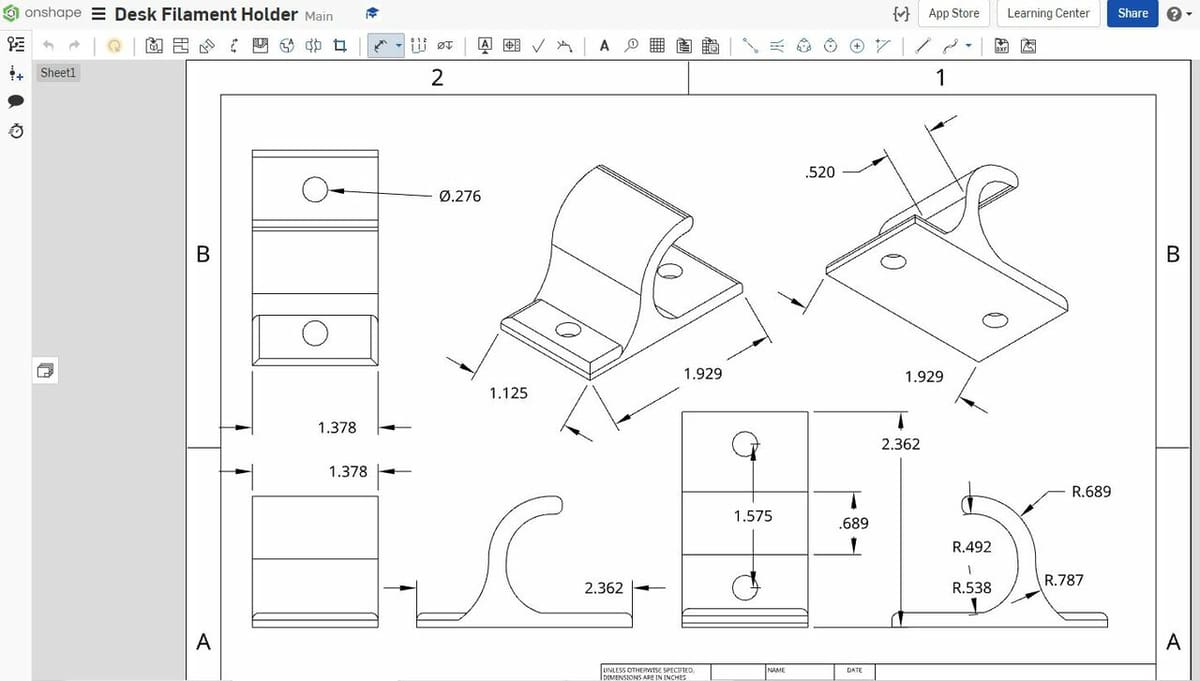Select the Section view tool
The height and width of the screenshot is (681, 1200).
233,46
